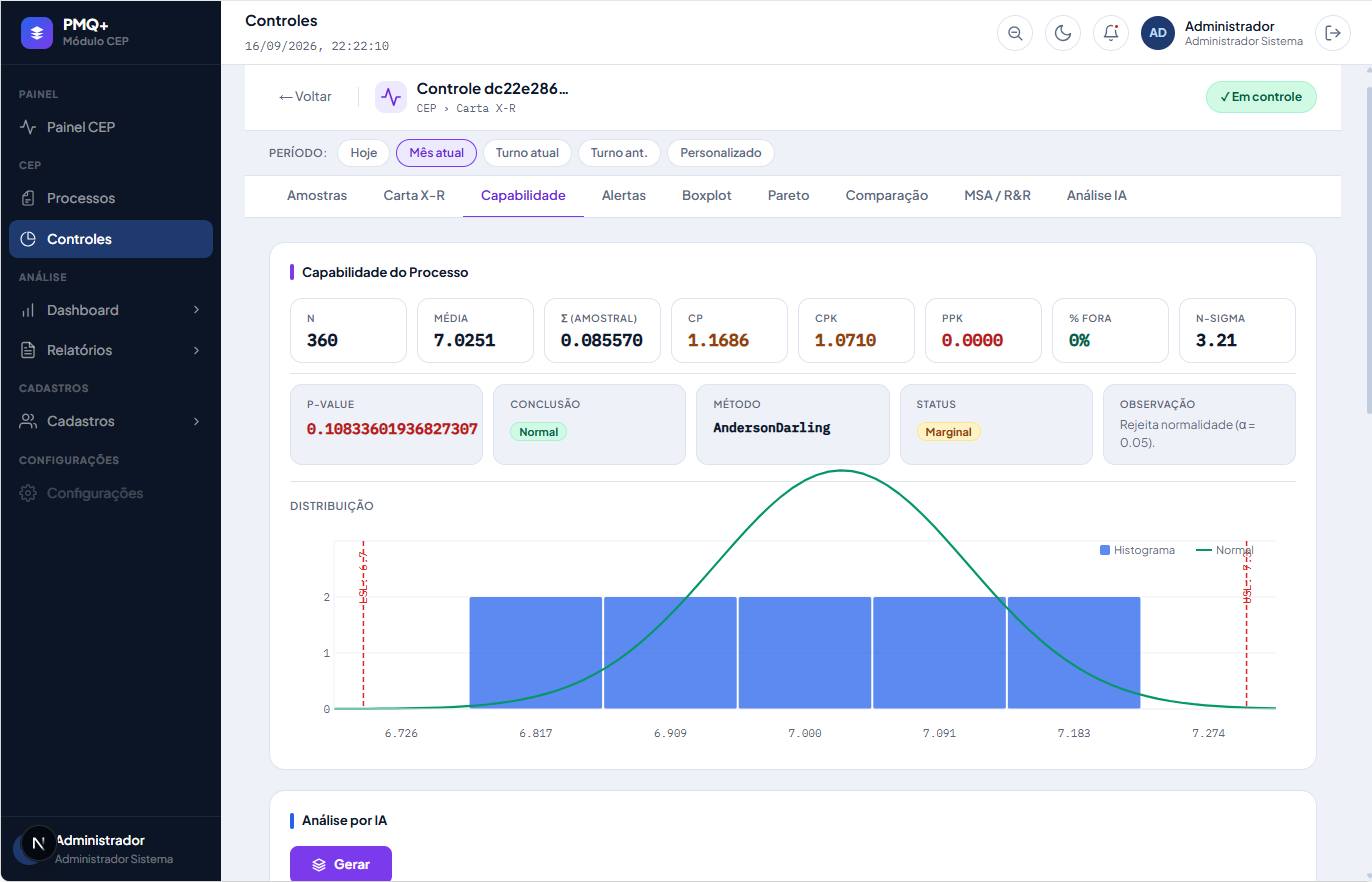This screenshot has height=882, width=1372.
Task: Click the zoom out magnifier icon
Action: tap(1015, 33)
